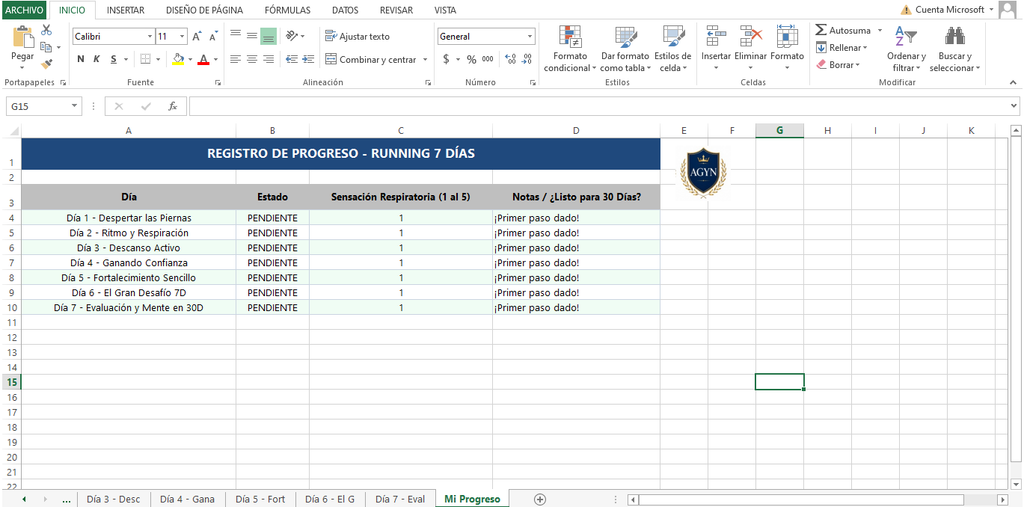Increase font size with the larger A
The width and height of the screenshot is (1024, 507).
tap(197, 37)
